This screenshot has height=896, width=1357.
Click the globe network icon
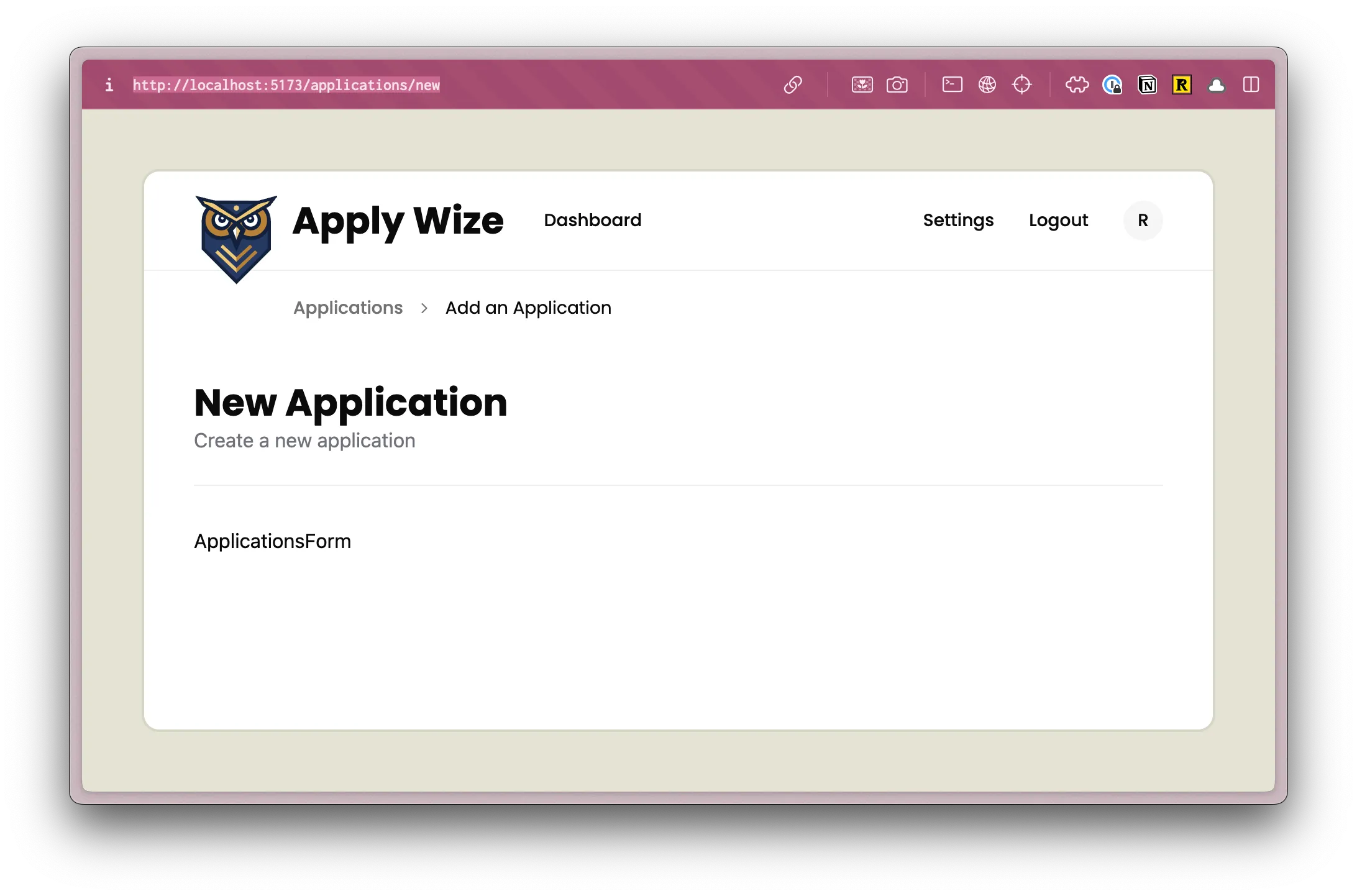(x=987, y=85)
